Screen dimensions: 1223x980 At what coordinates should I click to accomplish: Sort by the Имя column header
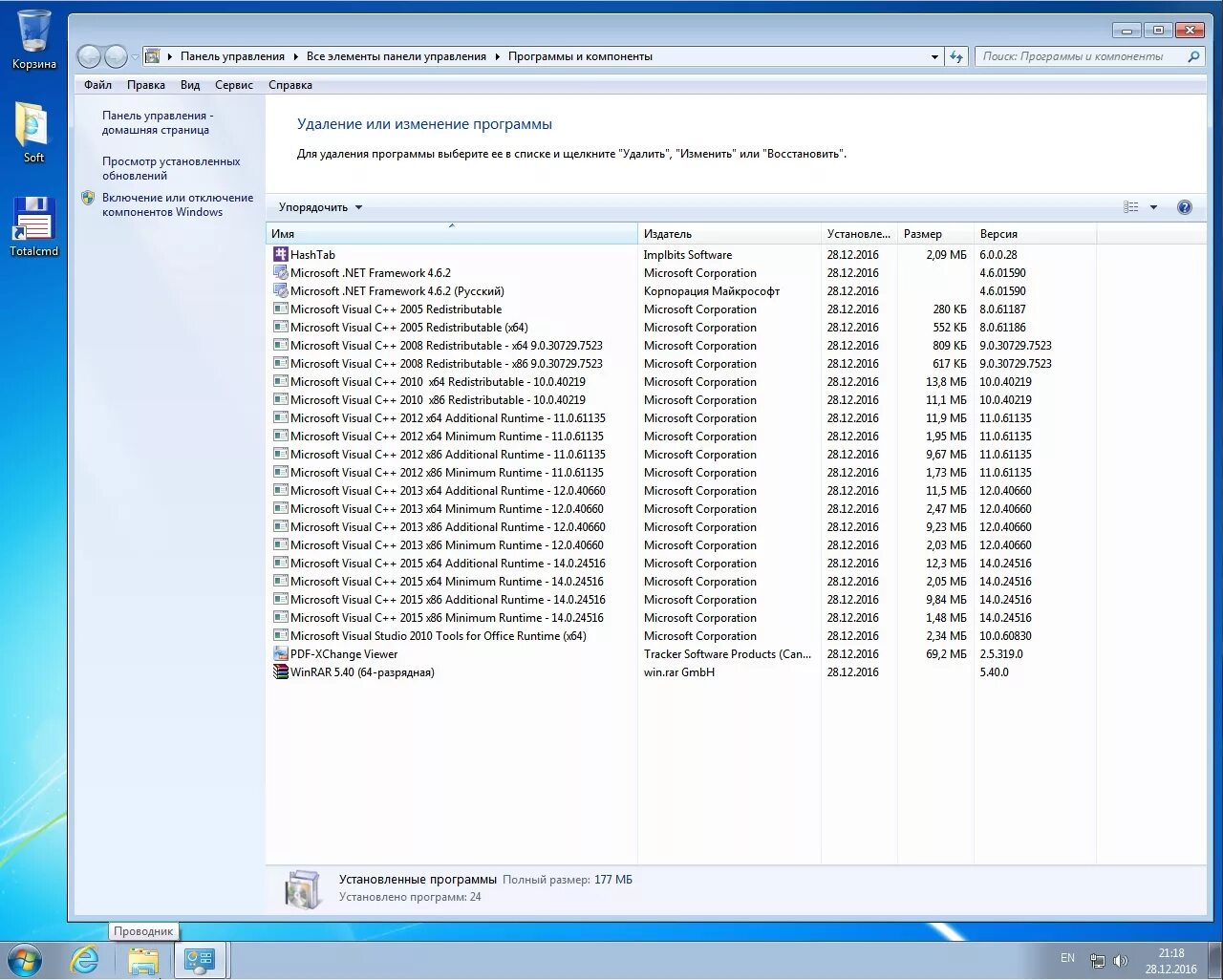coord(452,233)
